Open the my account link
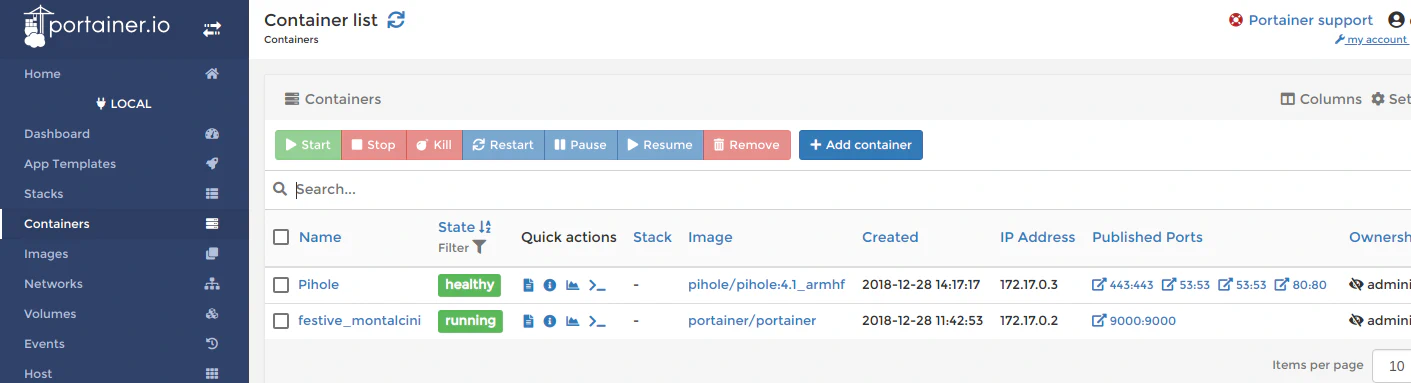 pyautogui.click(x=1371, y=40)
